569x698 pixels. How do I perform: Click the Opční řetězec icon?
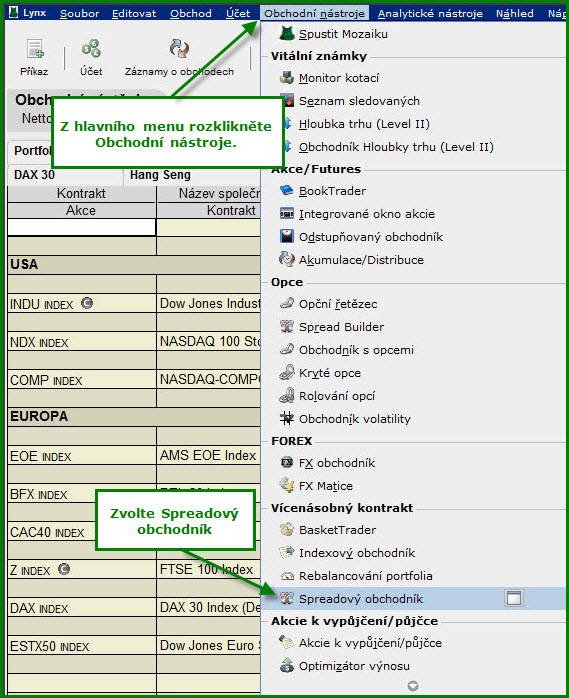[287, 304]
